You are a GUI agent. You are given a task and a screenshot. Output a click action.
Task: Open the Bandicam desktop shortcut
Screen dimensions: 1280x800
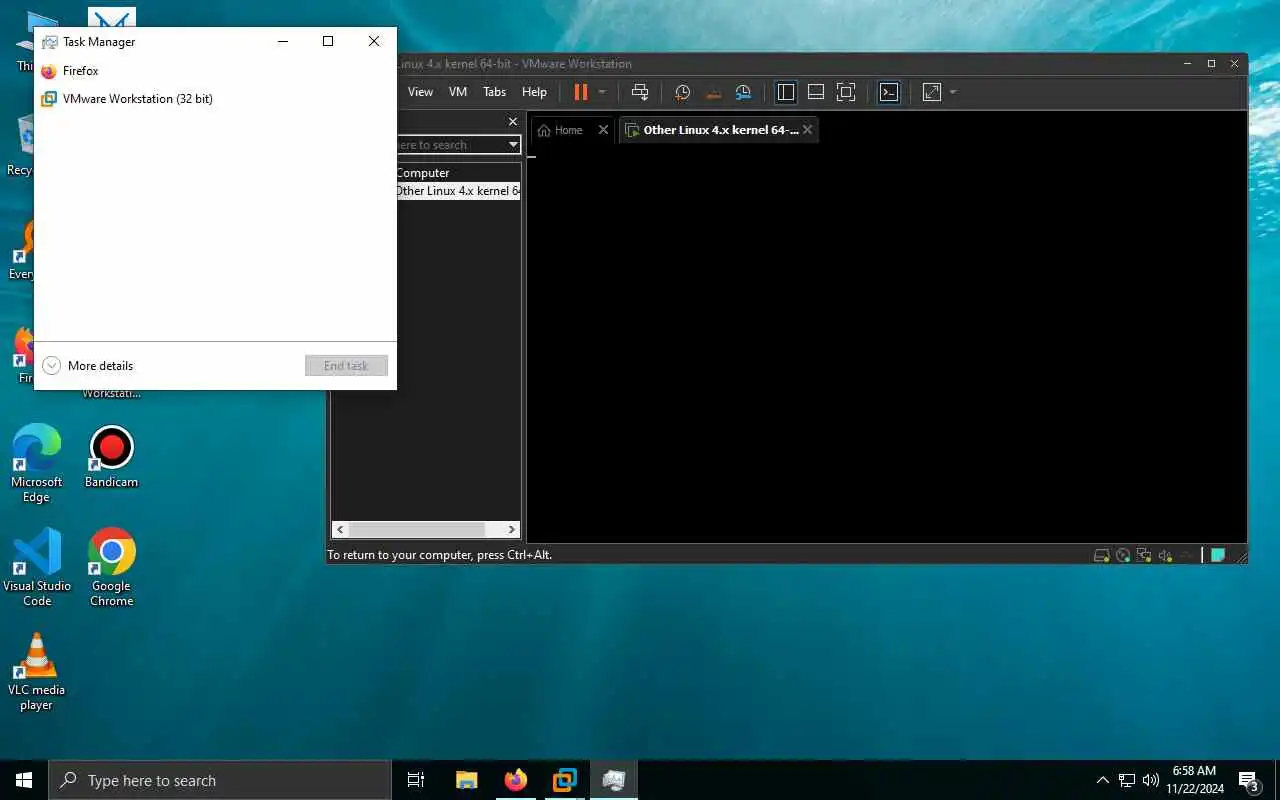coord(111,458)
